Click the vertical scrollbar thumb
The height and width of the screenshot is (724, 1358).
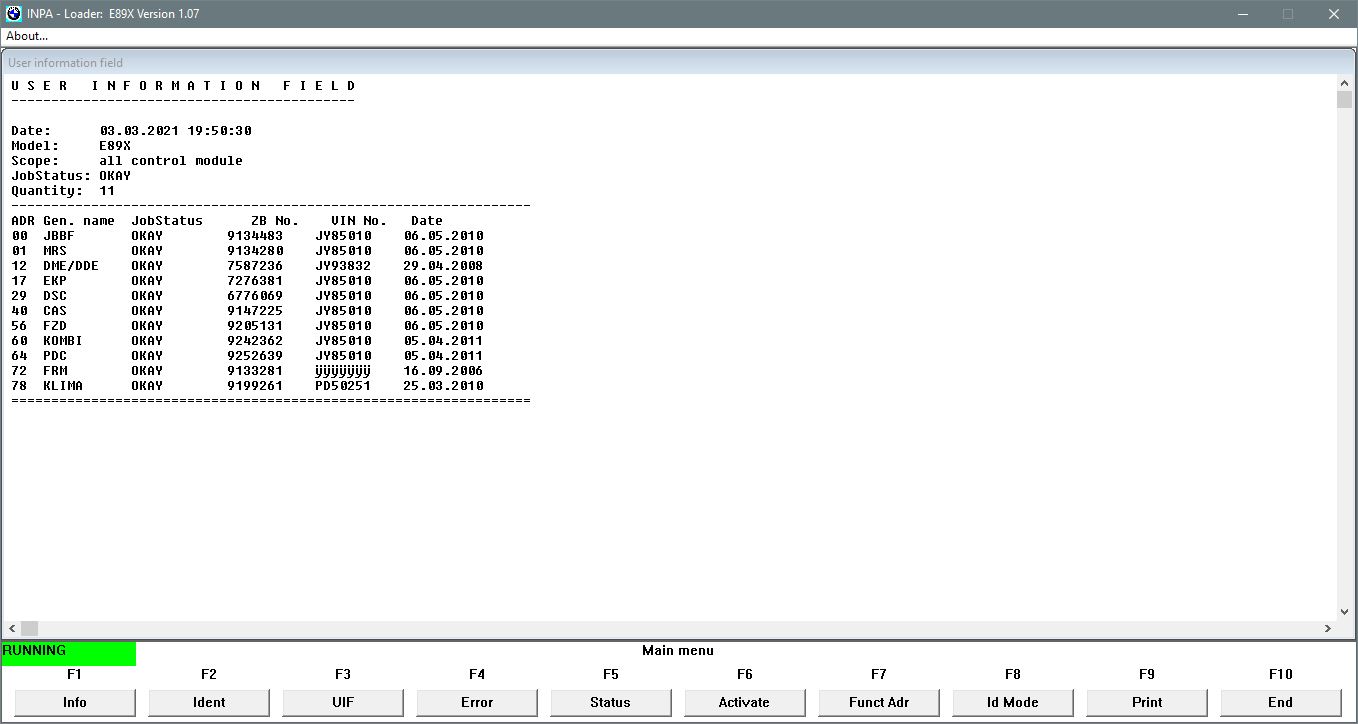pos(1344,100)
